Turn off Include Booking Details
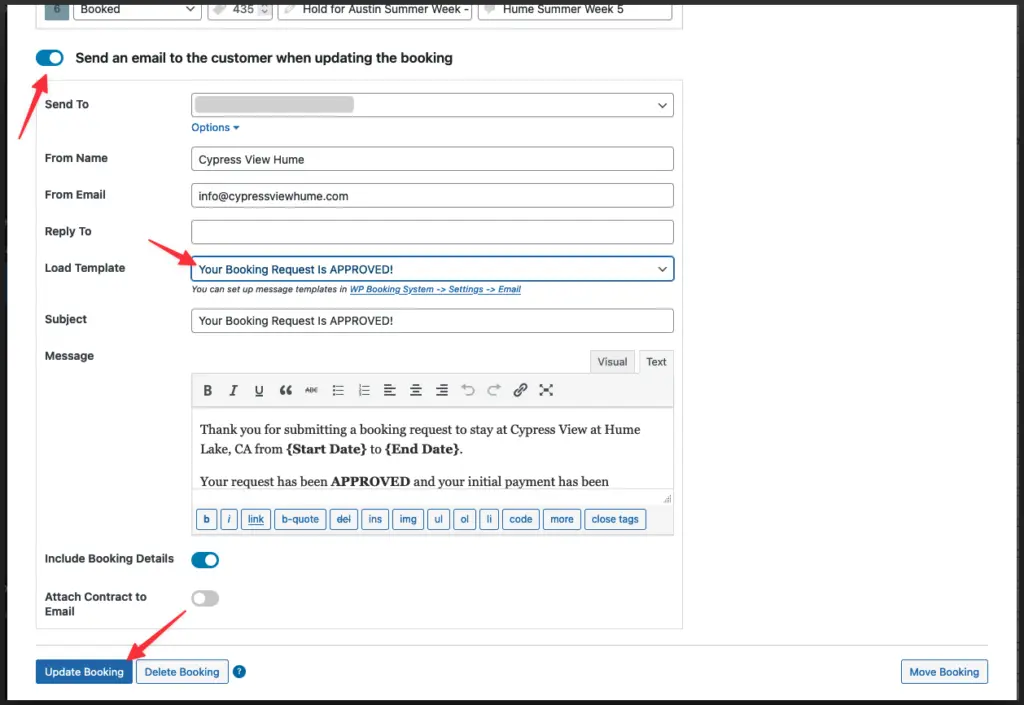Image resolution: width=1024 pixels, height=705 pixels. tap(205, 560)
